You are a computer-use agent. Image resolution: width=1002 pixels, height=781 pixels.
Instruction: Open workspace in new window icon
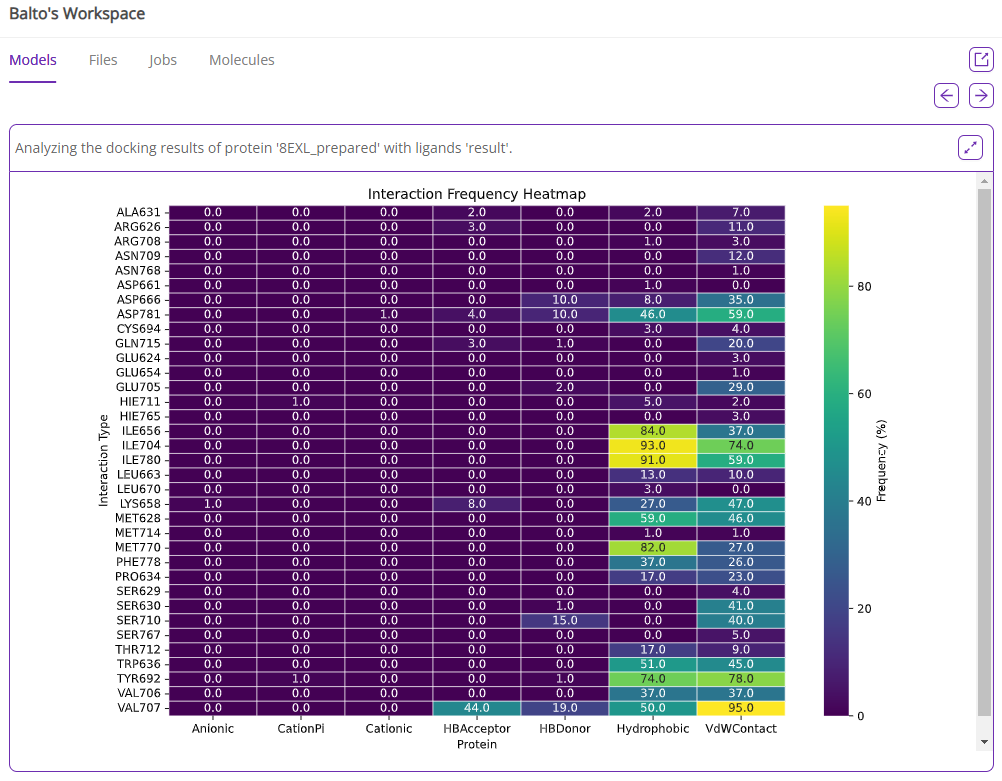(x=981, y=59)
